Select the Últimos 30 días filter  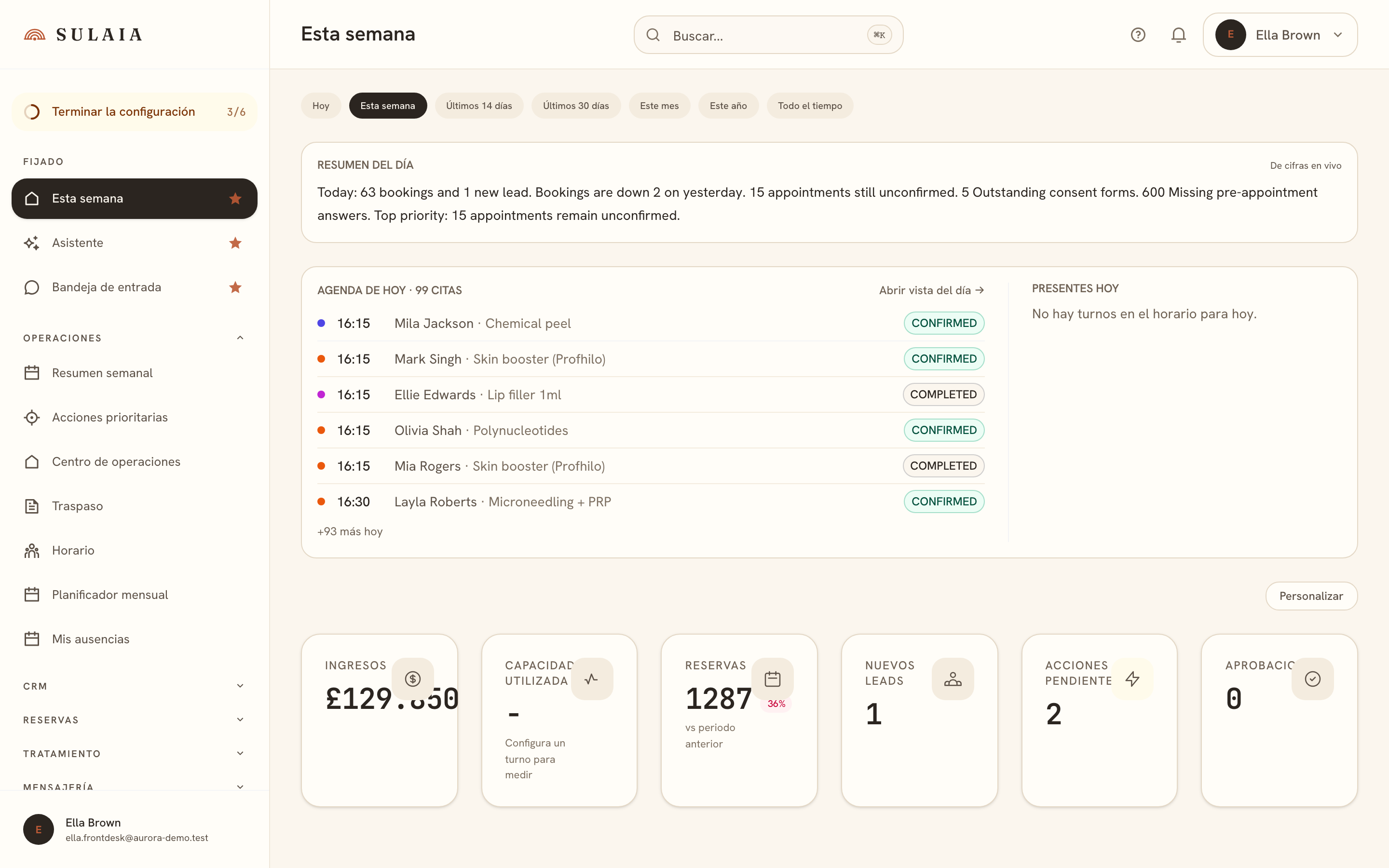576,106
